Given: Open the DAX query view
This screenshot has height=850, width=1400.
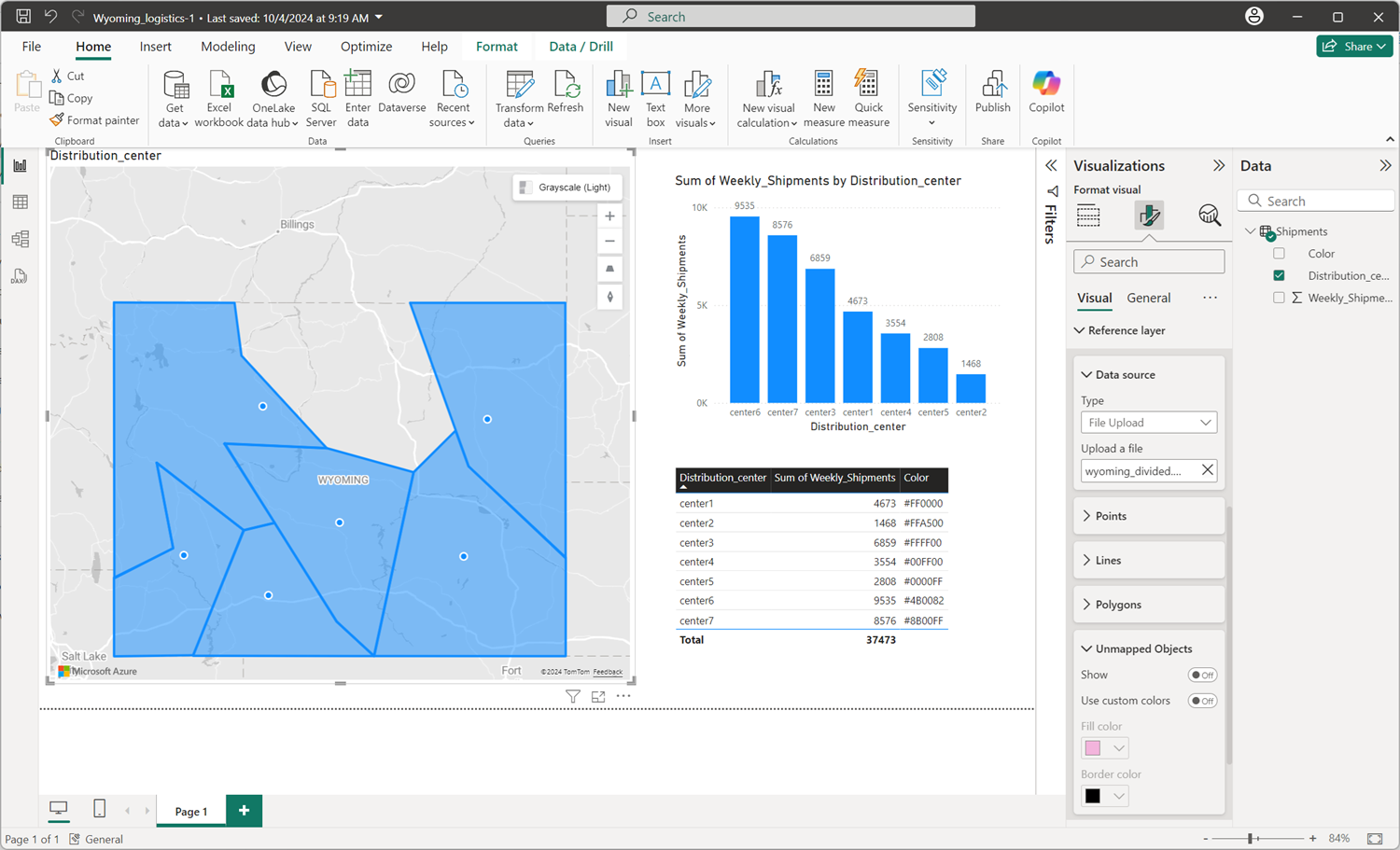Looking at the screenshot, I should pyautogui.click(x=21, y=276).
